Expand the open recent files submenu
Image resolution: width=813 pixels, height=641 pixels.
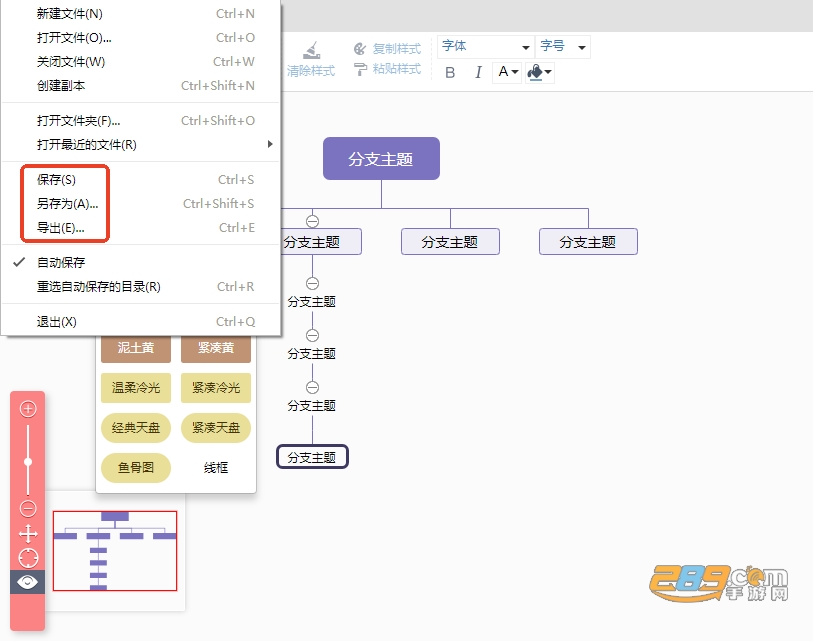270,144
